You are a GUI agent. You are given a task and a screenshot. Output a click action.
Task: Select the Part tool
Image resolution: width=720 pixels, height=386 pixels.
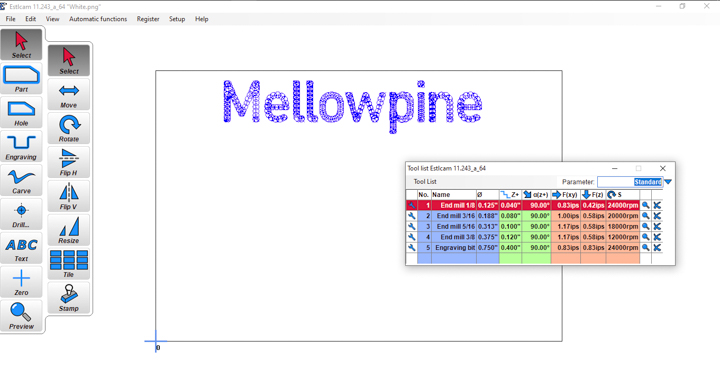pyautogui.click(x=21, y=79)
